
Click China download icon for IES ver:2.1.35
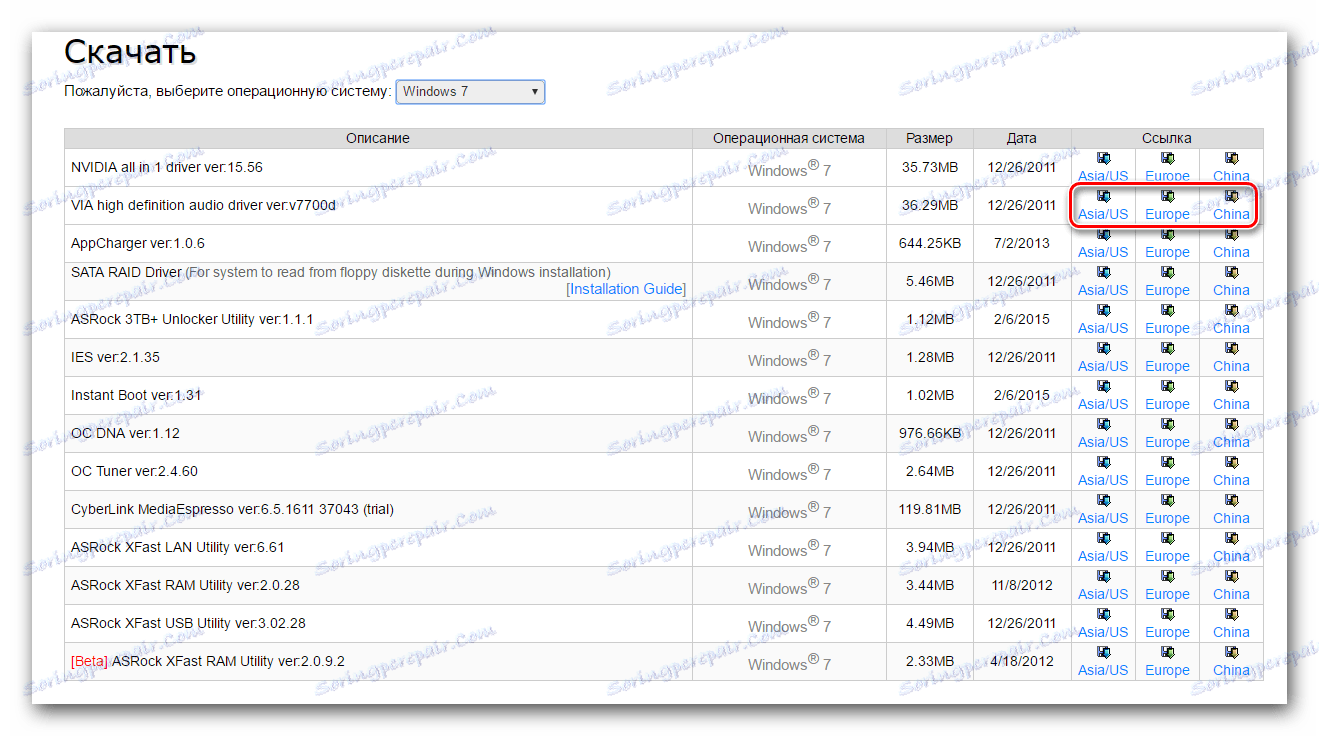1231,348
